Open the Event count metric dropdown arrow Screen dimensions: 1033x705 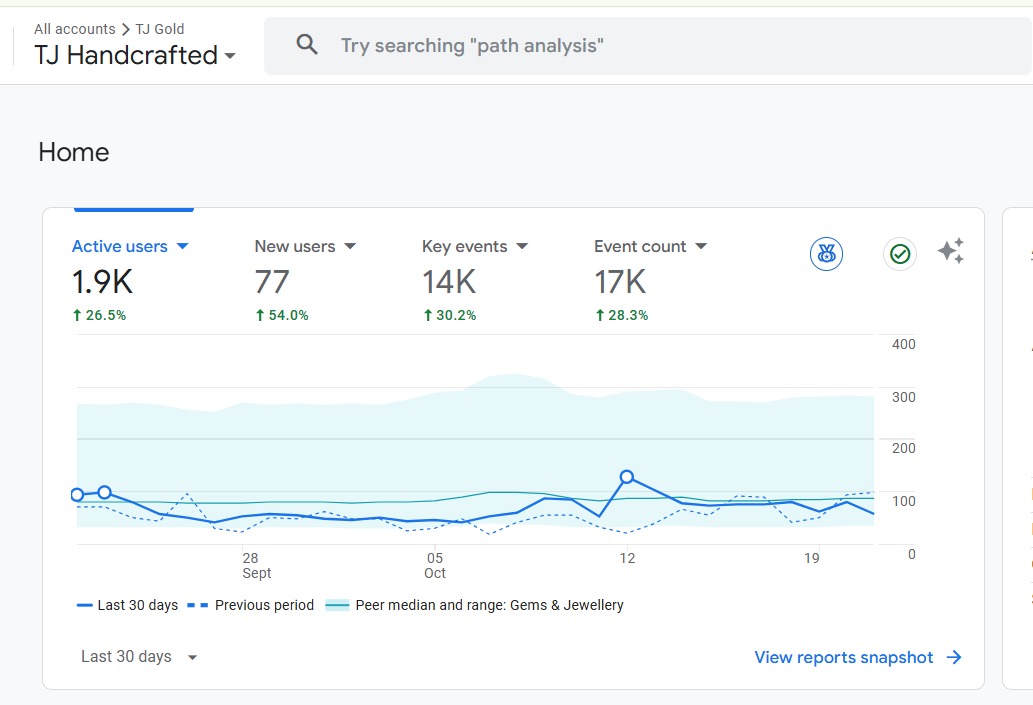(701, 247)
